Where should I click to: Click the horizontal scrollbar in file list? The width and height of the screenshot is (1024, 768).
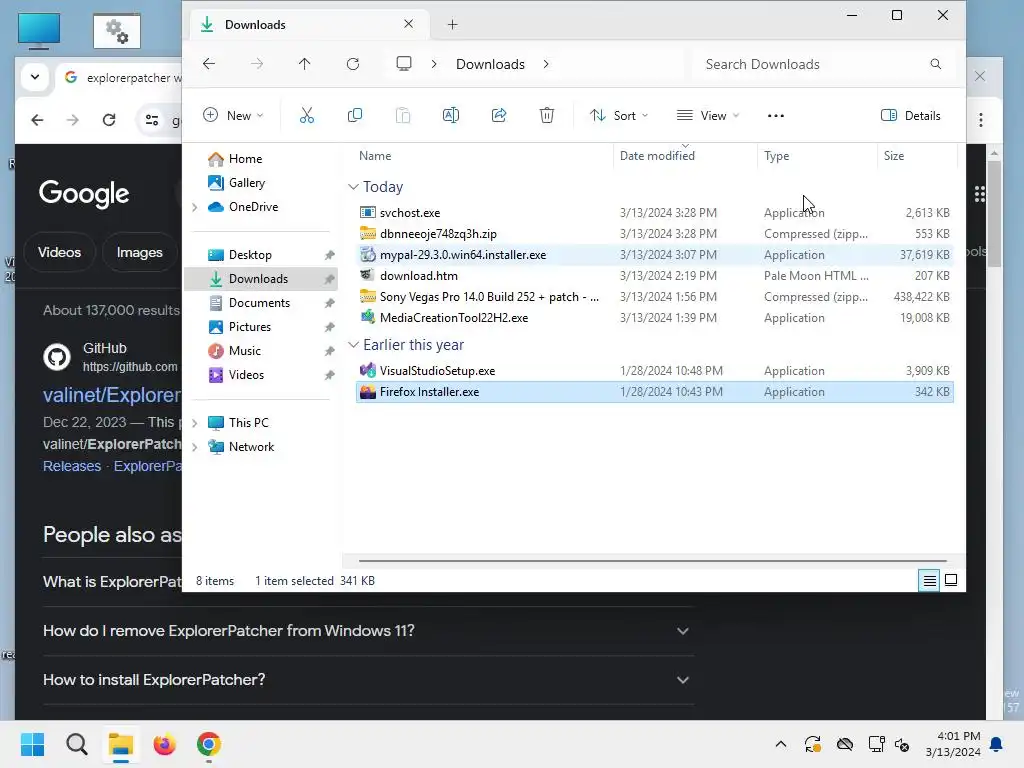tap(652, 560)
